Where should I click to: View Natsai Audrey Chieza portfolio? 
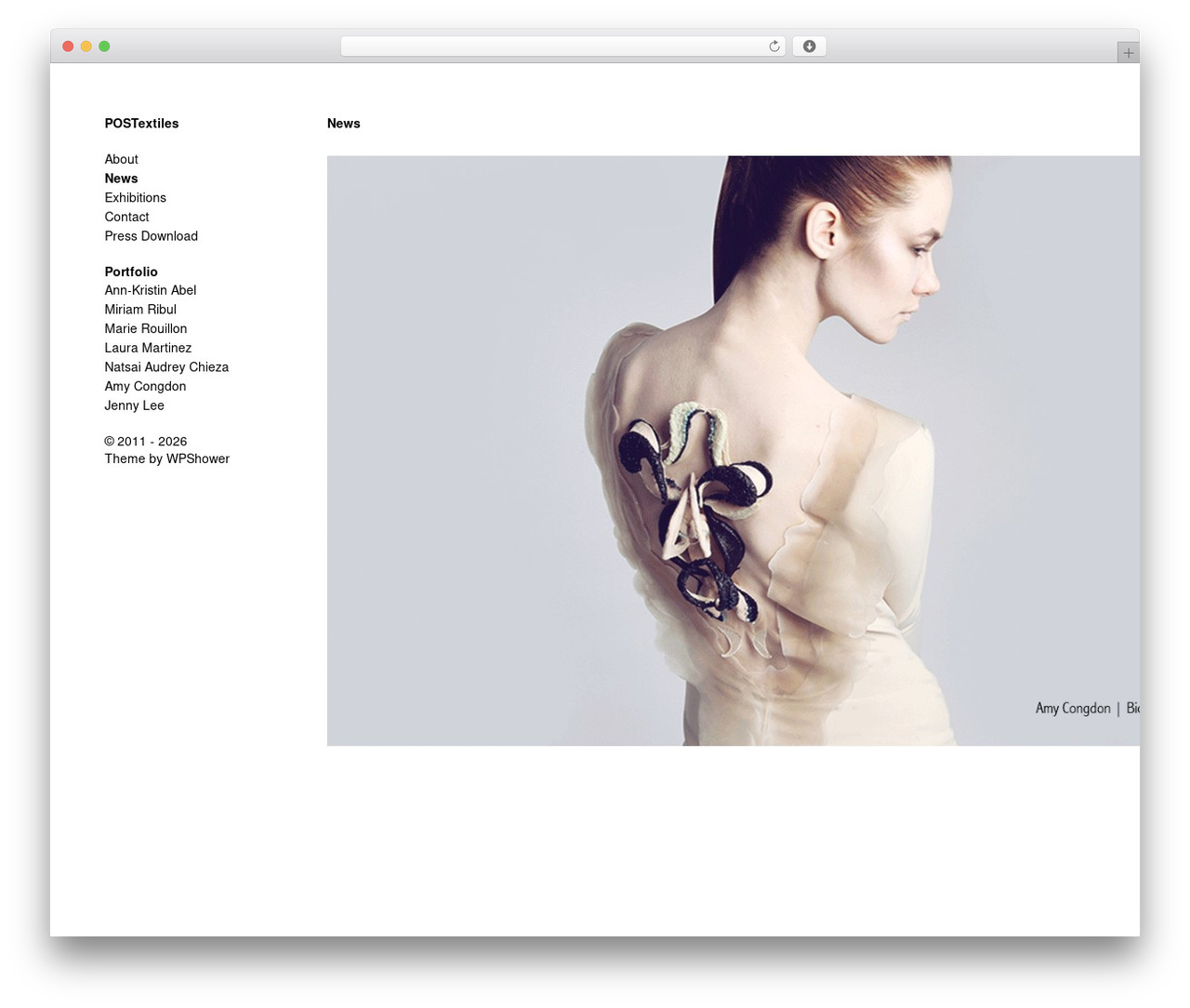pyautogui.click(x=166, y=367)
